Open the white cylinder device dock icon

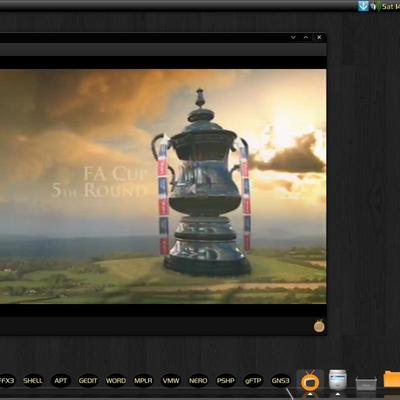[x=338, y=380]
